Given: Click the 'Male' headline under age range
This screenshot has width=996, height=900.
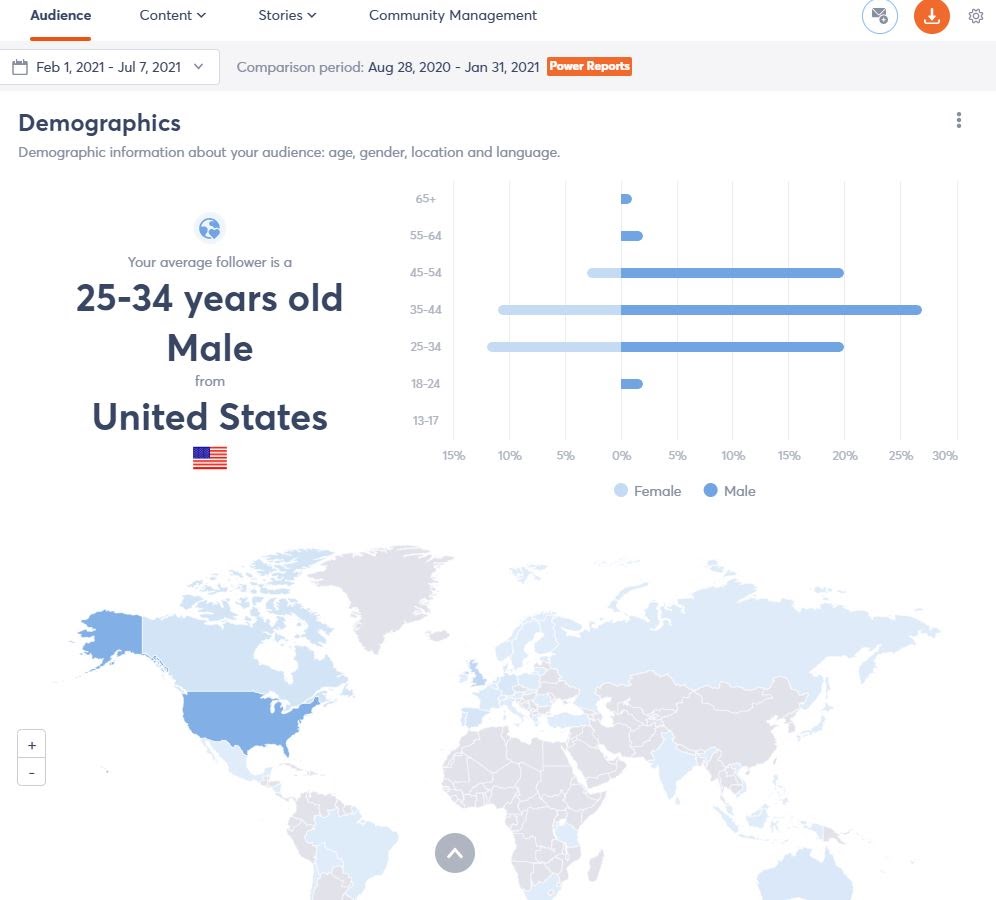Looking at the screenshot, I should tap(210, 349).
